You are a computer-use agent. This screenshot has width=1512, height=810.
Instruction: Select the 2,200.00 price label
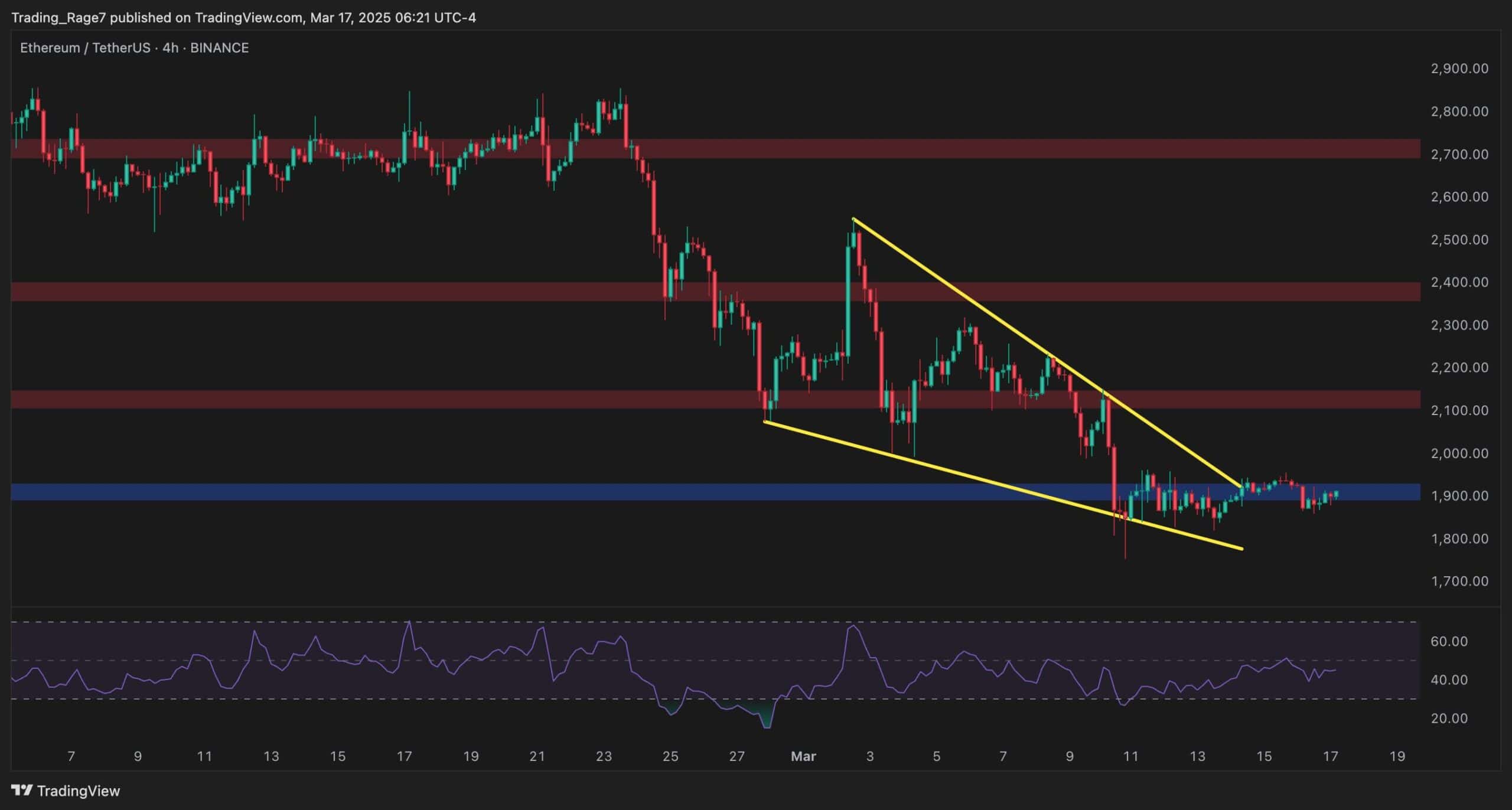1459,367
